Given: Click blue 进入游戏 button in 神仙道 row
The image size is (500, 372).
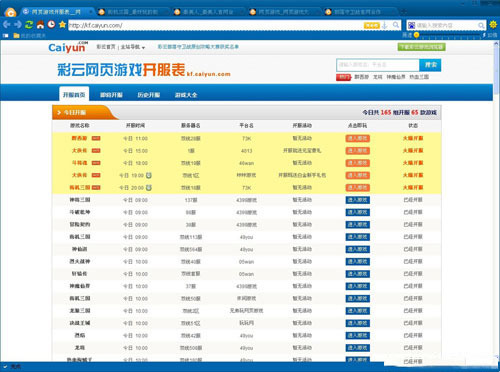Looking at the screenshot, I should pos(357,249).
